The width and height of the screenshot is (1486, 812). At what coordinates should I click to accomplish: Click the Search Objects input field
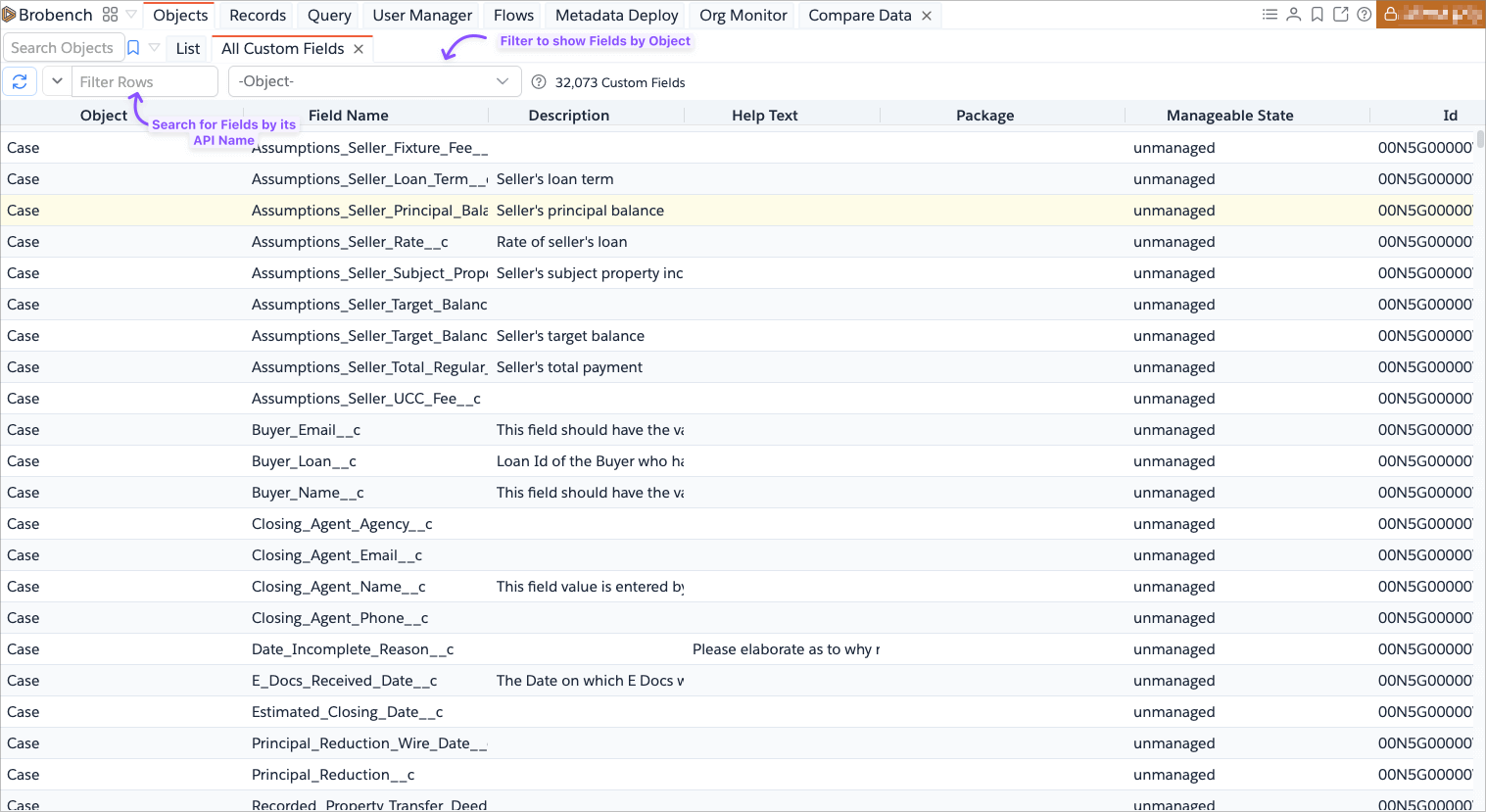[62, 48]
